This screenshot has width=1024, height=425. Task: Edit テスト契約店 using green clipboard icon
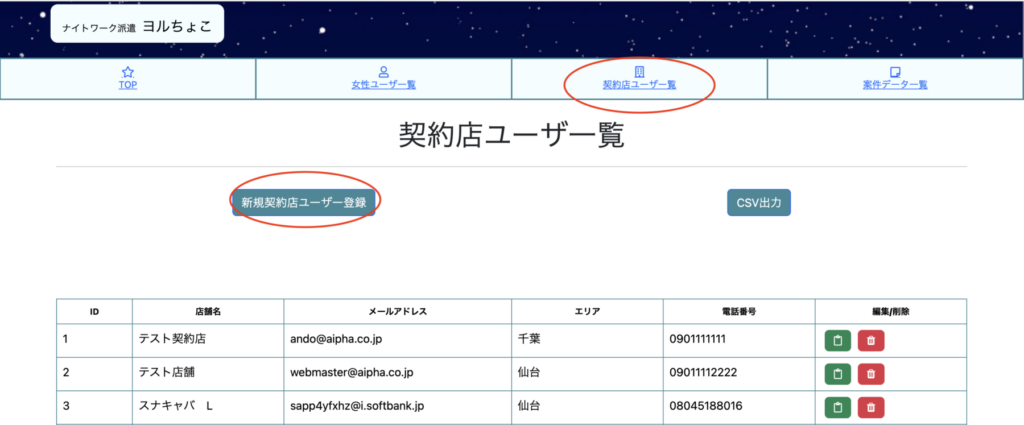click(x=838, y=340)
